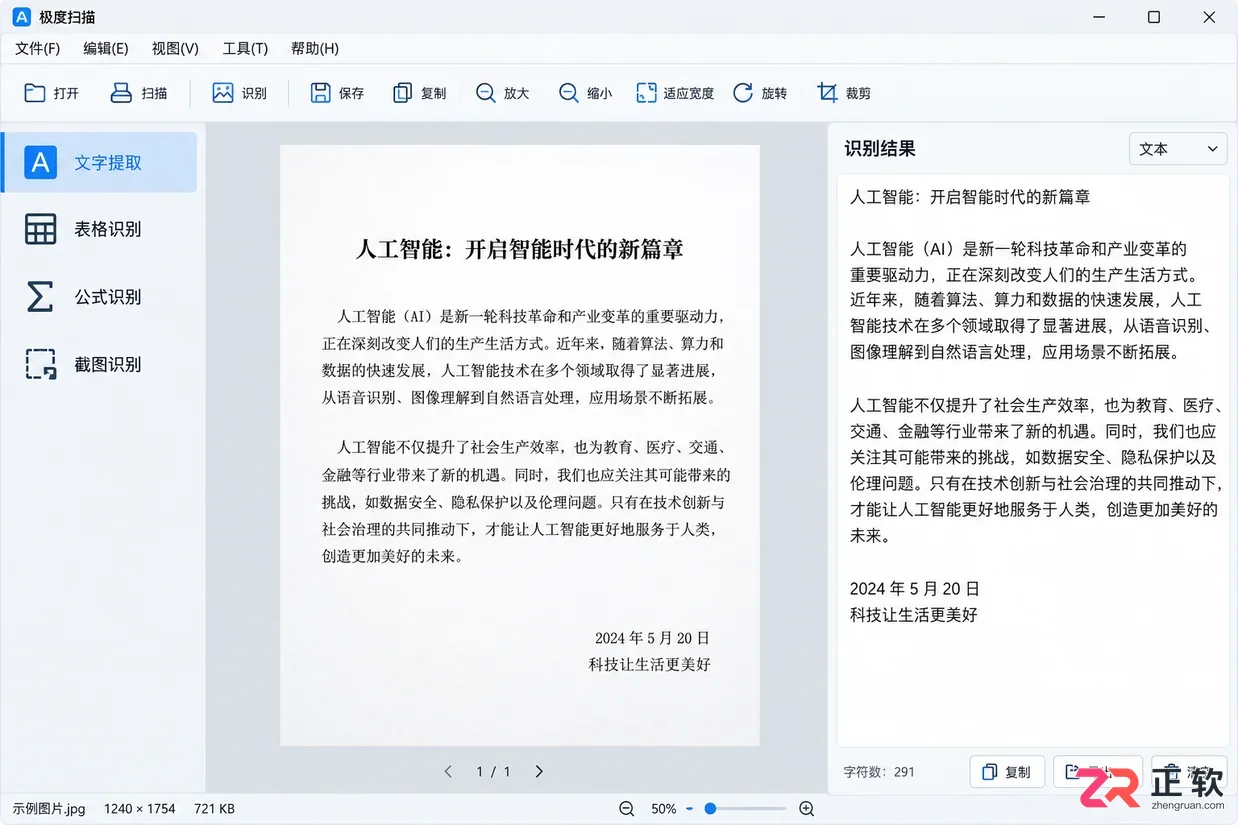Click the zoom-out magnifier in status bar
Image resolution: width=1238 pixels, height=825 pixels.
tap(627, 808)
